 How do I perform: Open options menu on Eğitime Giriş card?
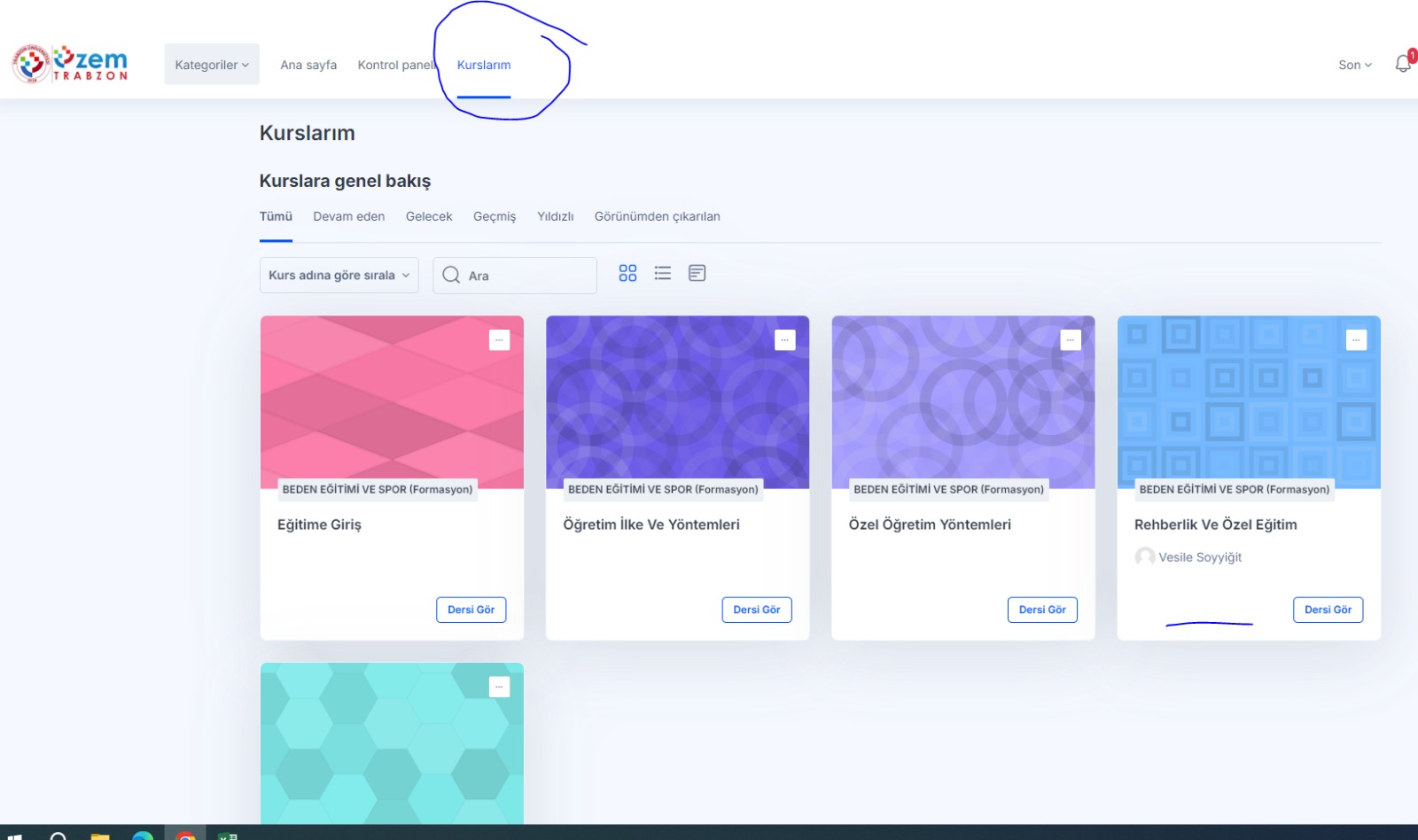tap(499, 340)
